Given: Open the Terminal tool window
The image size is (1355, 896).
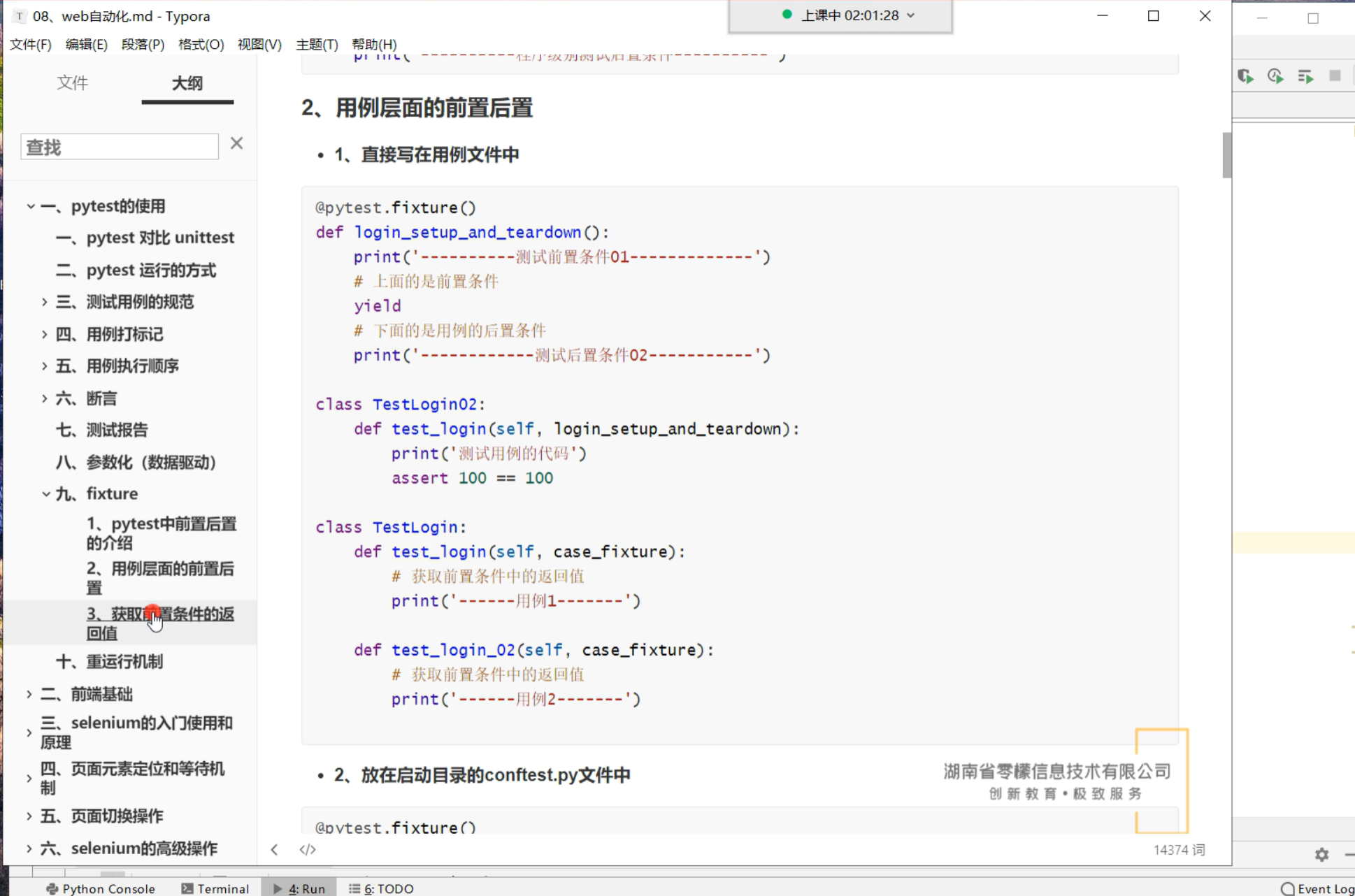Looking at the screenshot, I should [215, 888].
